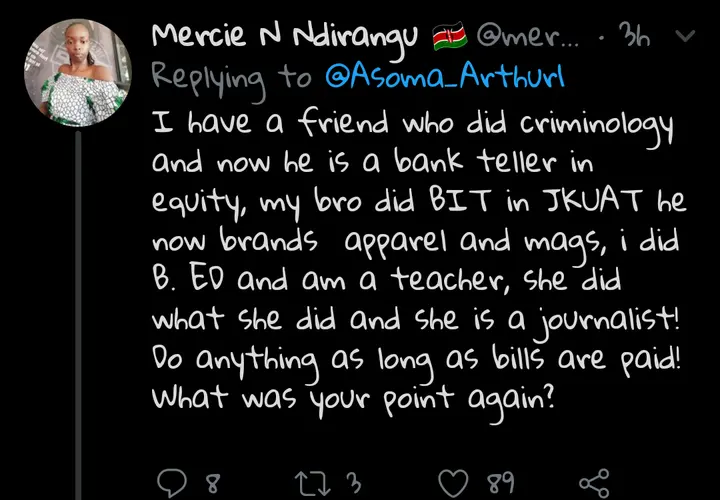The height and width of the screenshot is (500, 720).
Task: Click the "Do anything as long as bills" line
Action: pyautogui.click(x=415, y=361)
